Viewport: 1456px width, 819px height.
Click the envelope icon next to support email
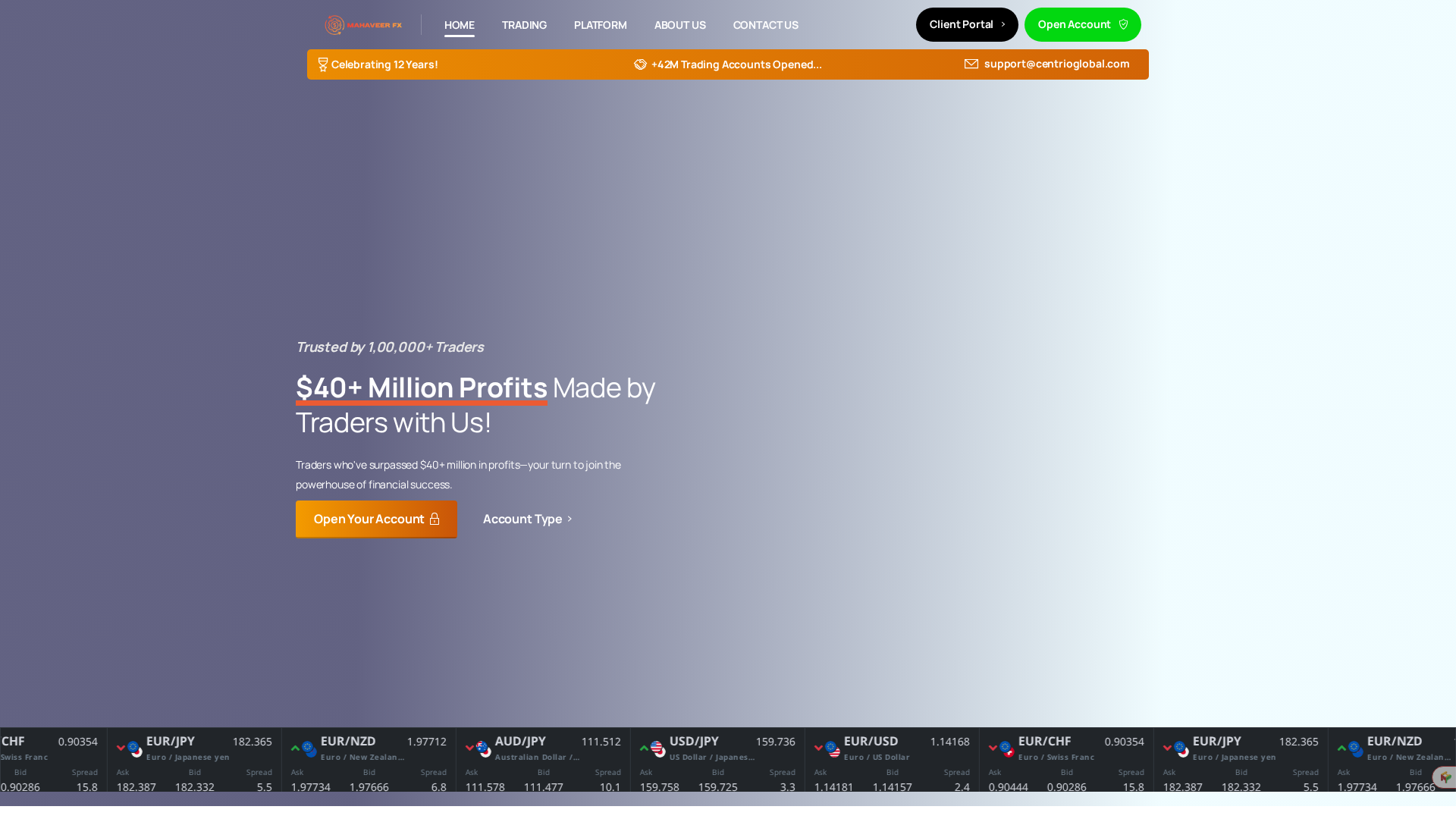click(x=971, y=64)
